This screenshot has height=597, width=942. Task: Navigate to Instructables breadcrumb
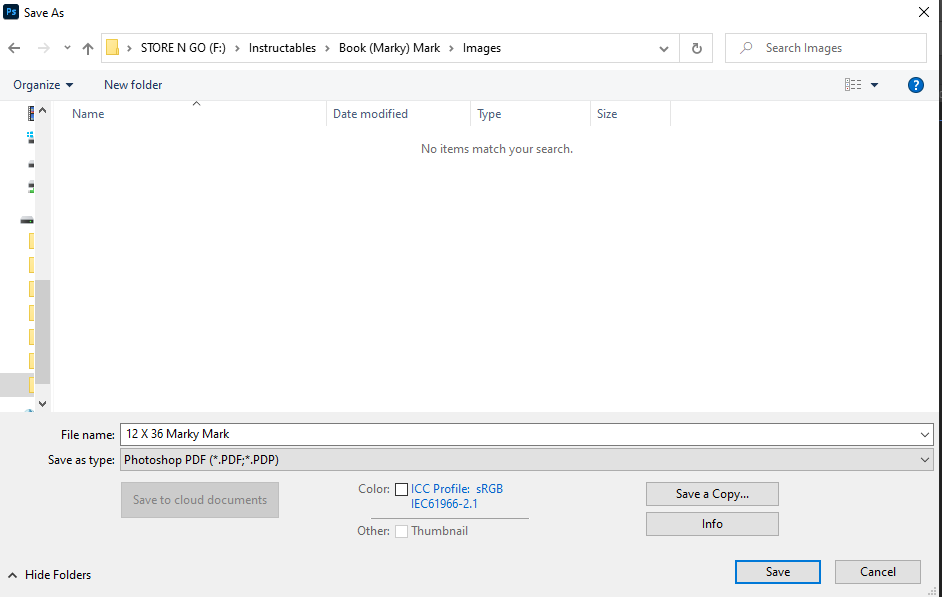click(282, 48)
